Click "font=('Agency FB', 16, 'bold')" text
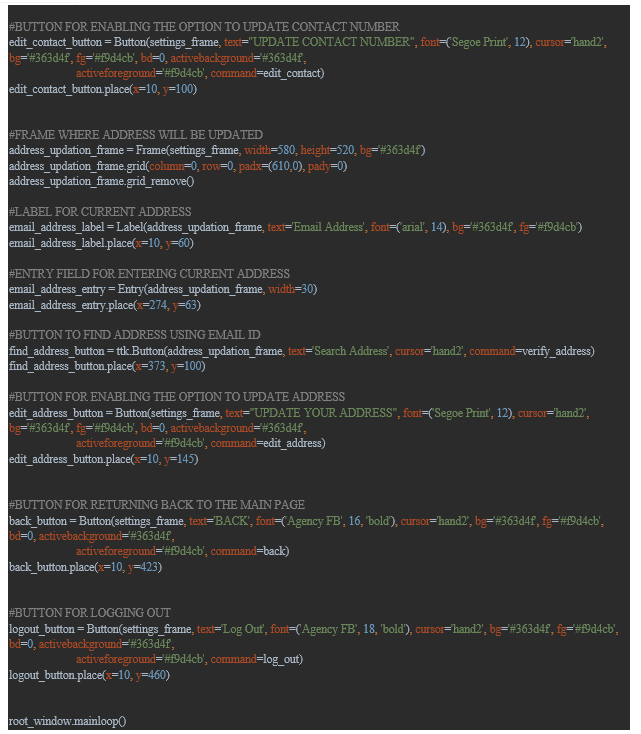 point(326,521)
